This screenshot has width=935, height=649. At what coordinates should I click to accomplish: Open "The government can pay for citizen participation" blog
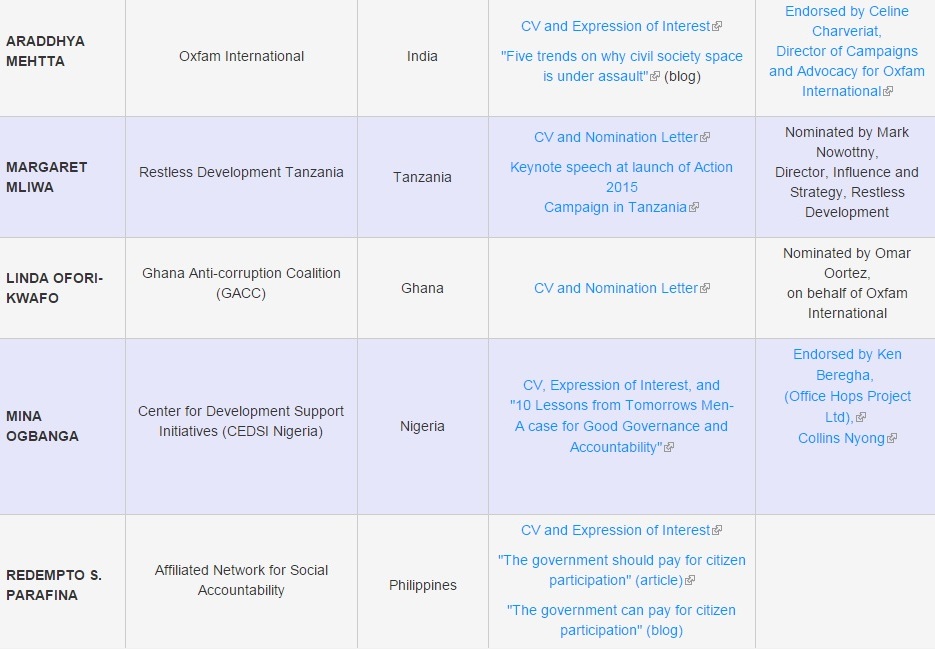click(x=621, y=610)
